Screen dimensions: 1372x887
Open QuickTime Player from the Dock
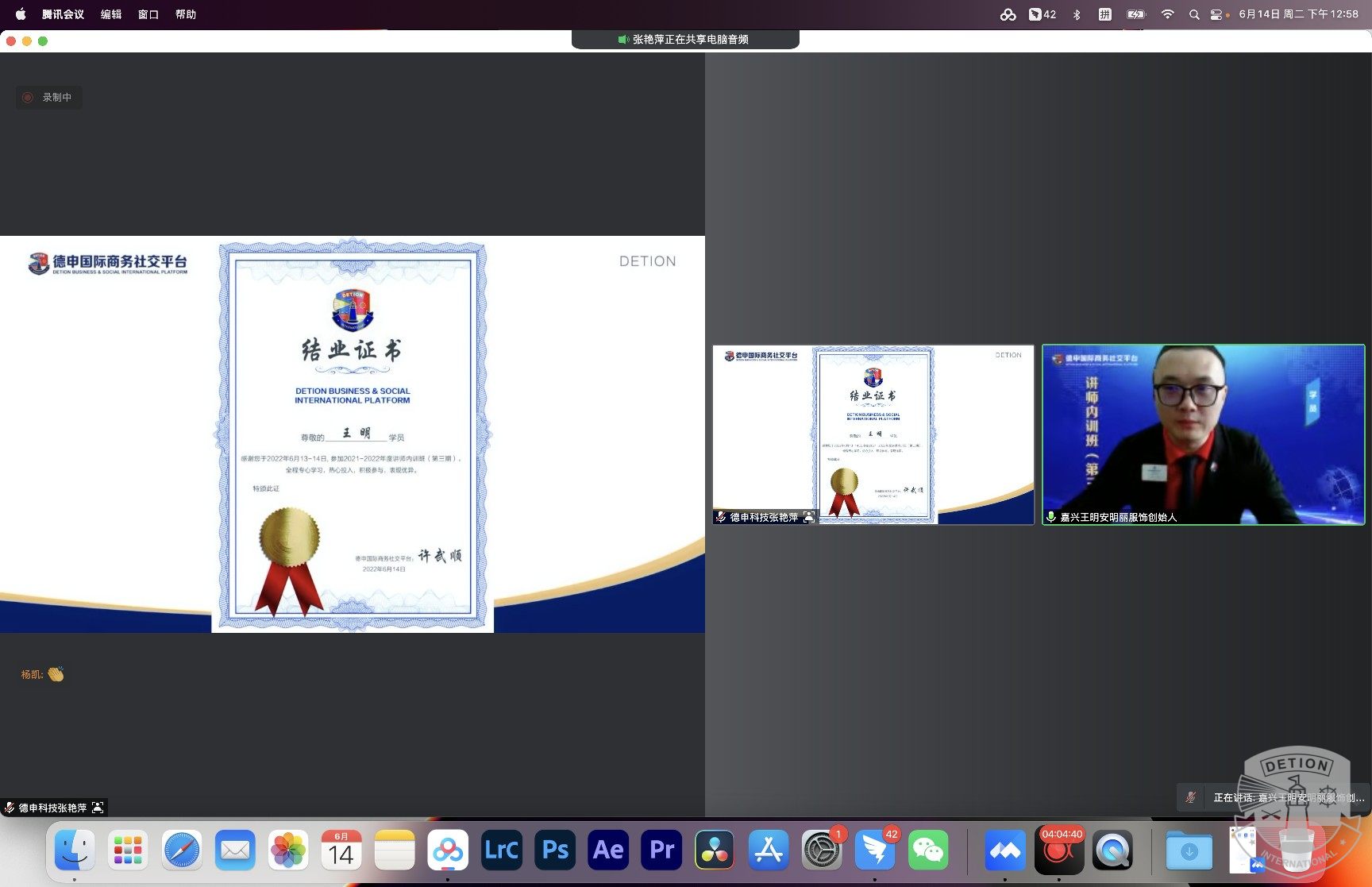(x=1112, y=850)
